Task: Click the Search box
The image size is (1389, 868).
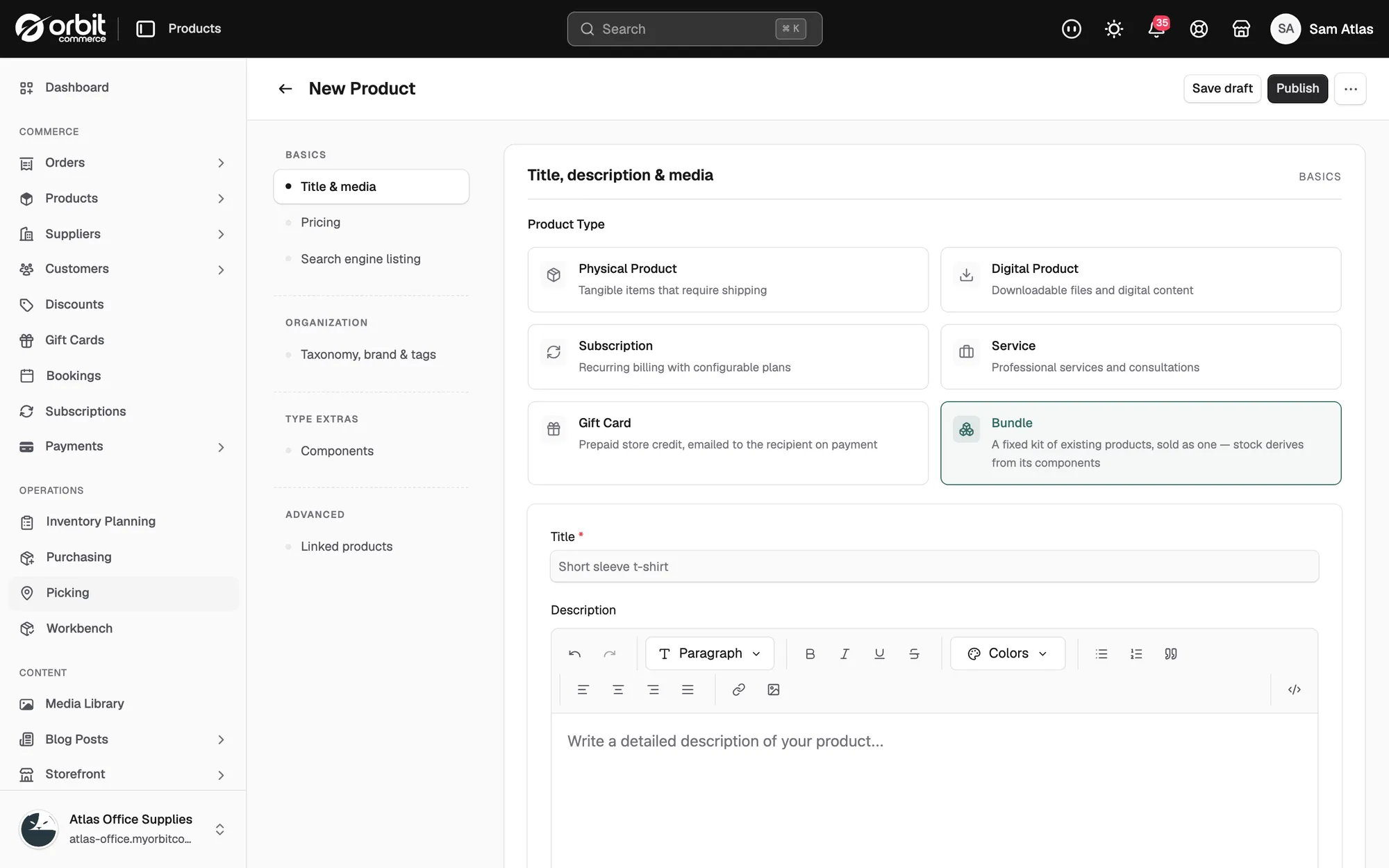Action: 694,29
